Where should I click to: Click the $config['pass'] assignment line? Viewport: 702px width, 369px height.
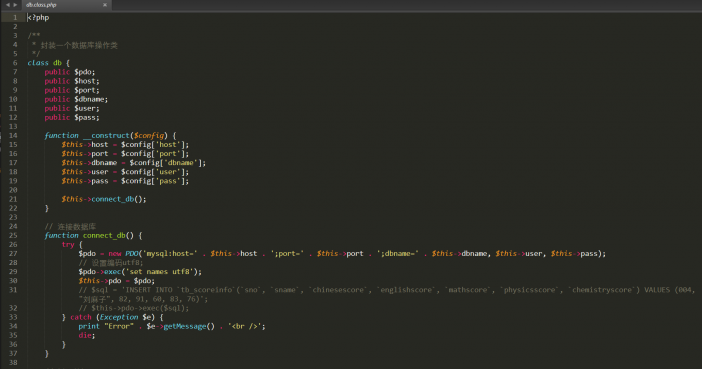click(125, 181)
